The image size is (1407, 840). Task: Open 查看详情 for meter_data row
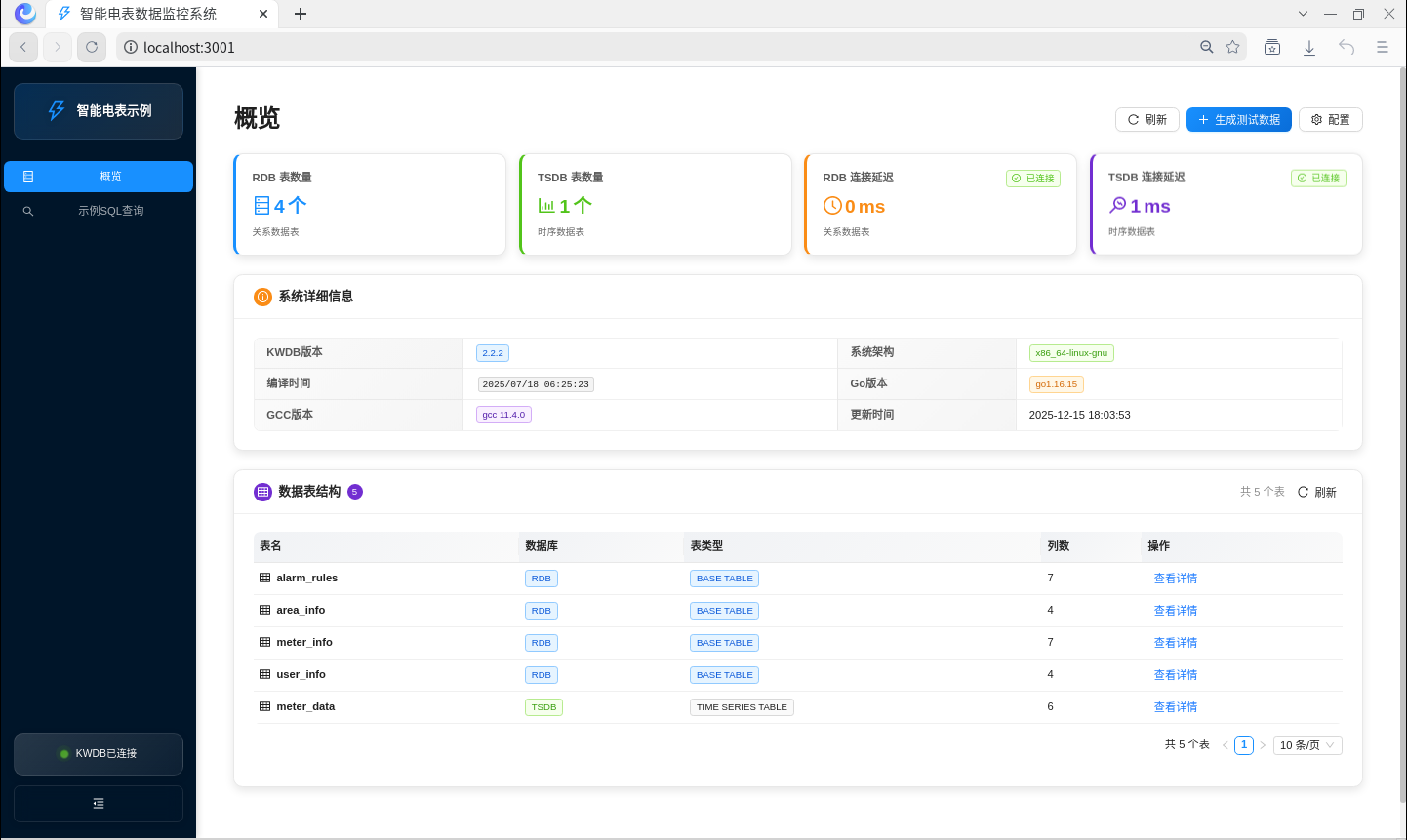(x=1175, y=707)
